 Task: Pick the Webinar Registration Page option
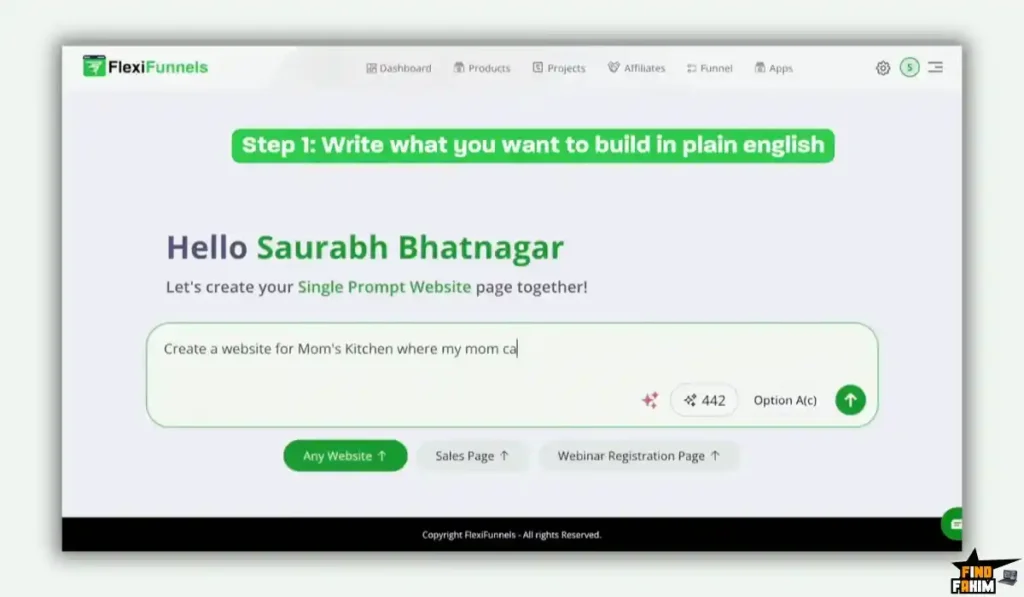pos(638,456)
